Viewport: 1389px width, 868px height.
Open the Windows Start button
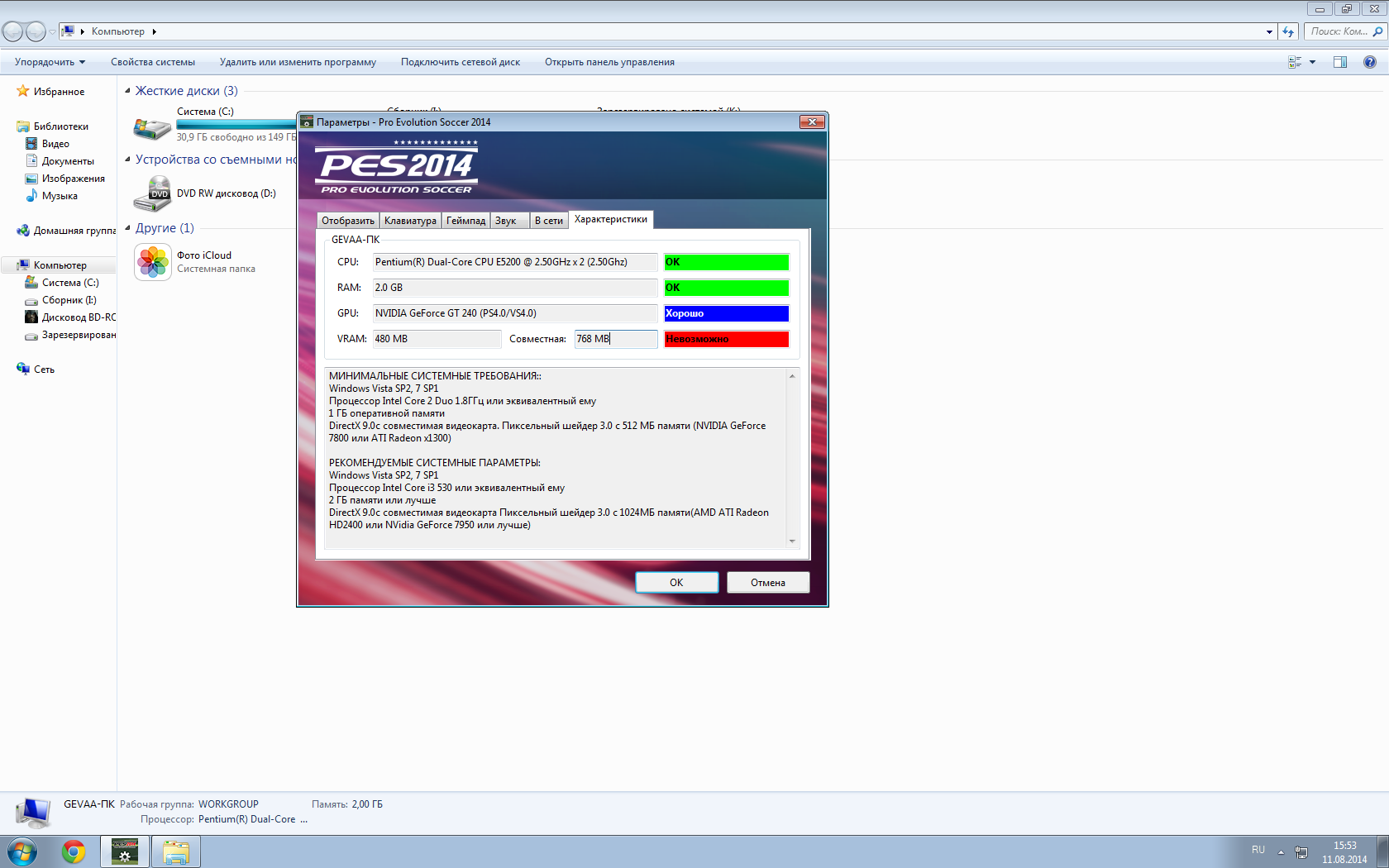pos(22,851)
